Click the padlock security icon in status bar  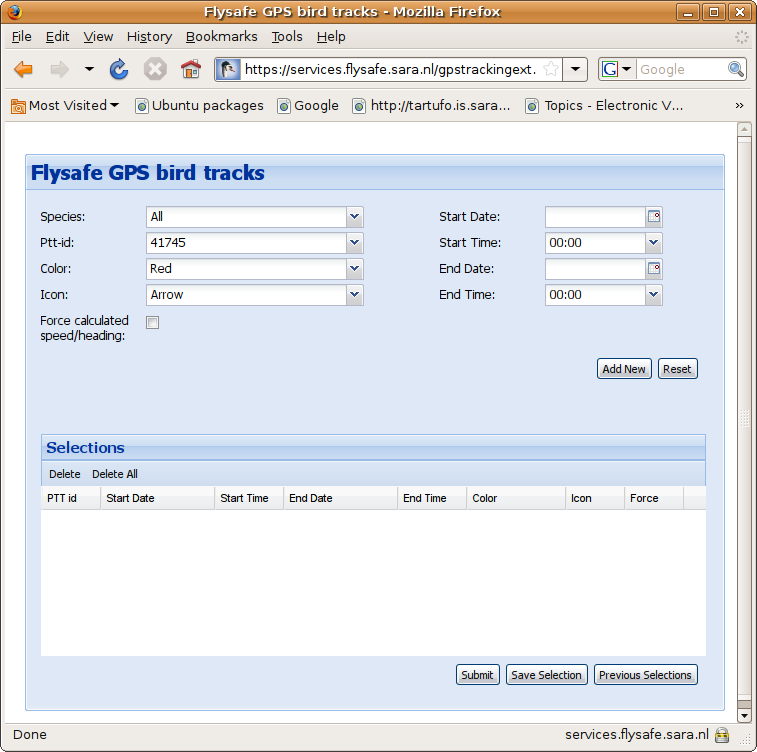721,735
